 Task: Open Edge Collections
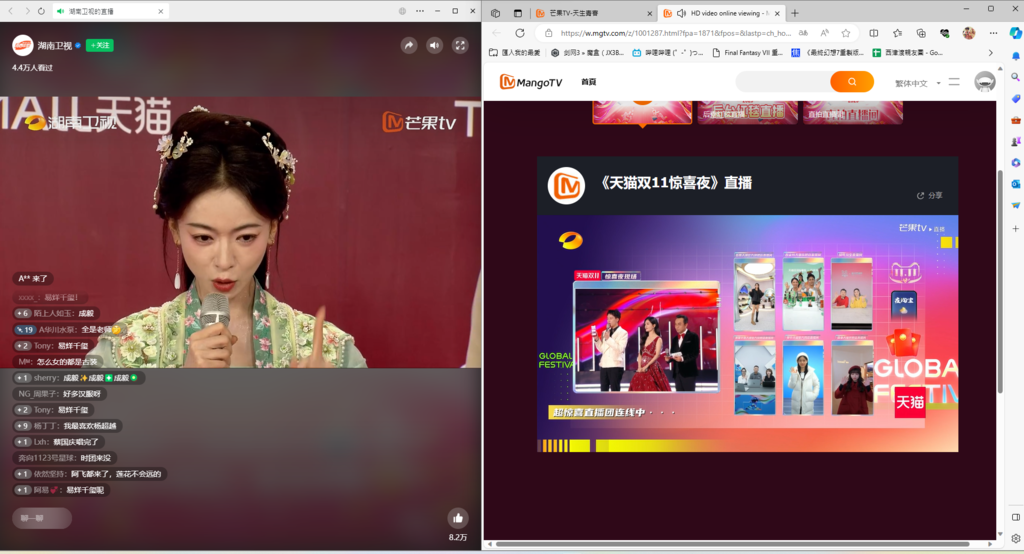921,33
